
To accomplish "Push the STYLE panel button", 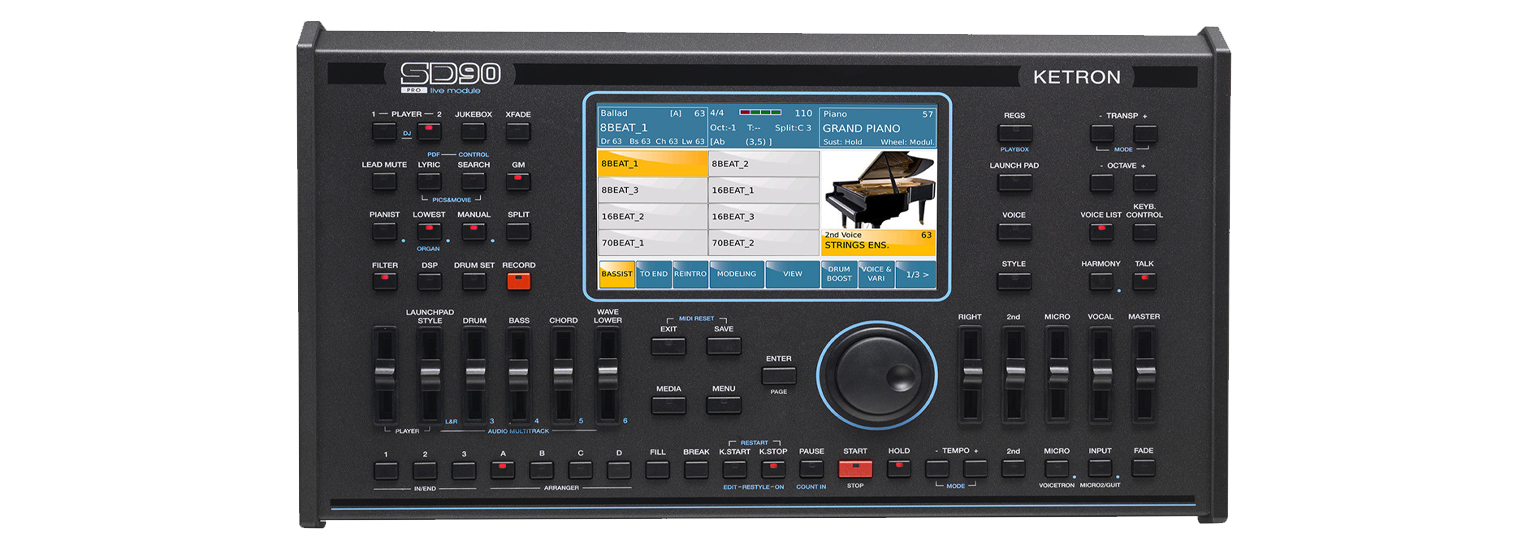I will pyautogui.click(x=1014, y=281).
